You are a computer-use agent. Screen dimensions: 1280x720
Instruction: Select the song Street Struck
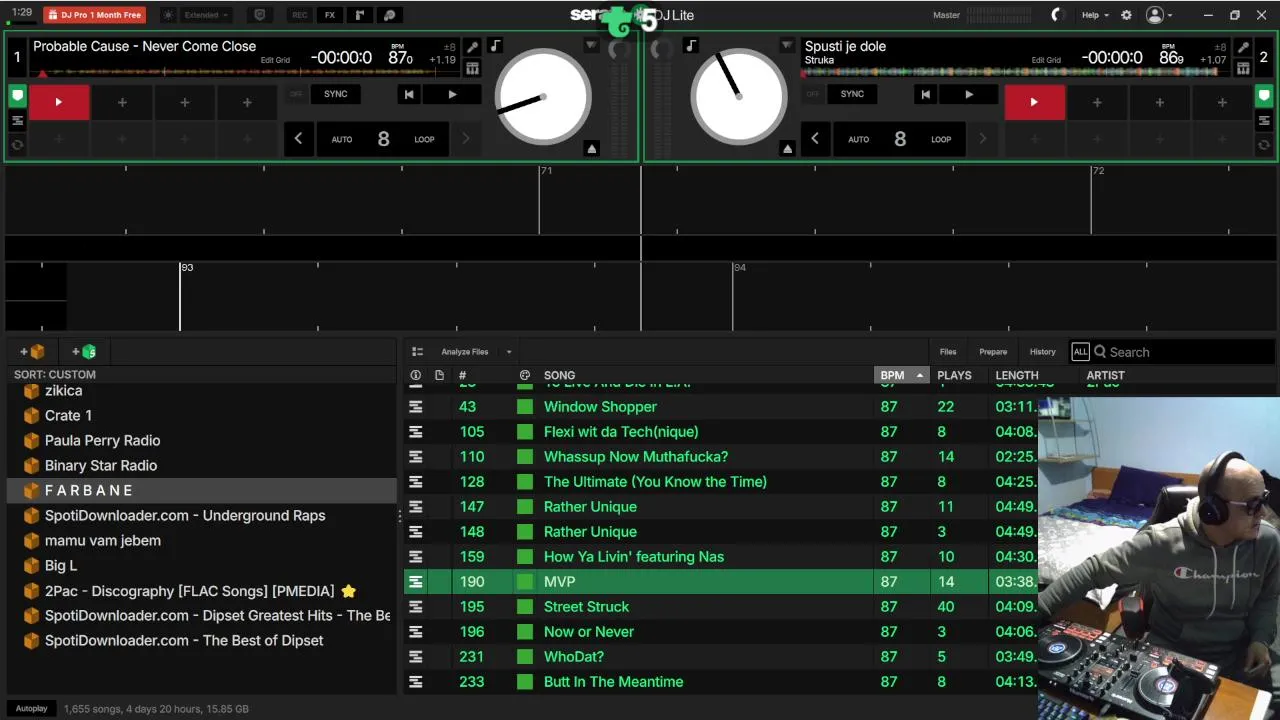586,607
